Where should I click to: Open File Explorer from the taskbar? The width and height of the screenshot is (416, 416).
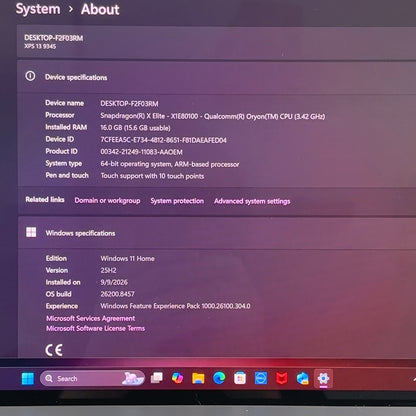tap(198, 378)
